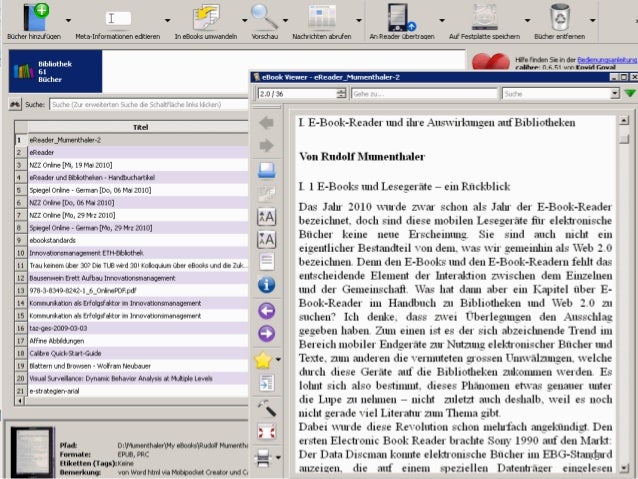The width and height of the screenshot is (638, 479).
Task: Click An Reader übertragen icon
Action: (402, 17)
